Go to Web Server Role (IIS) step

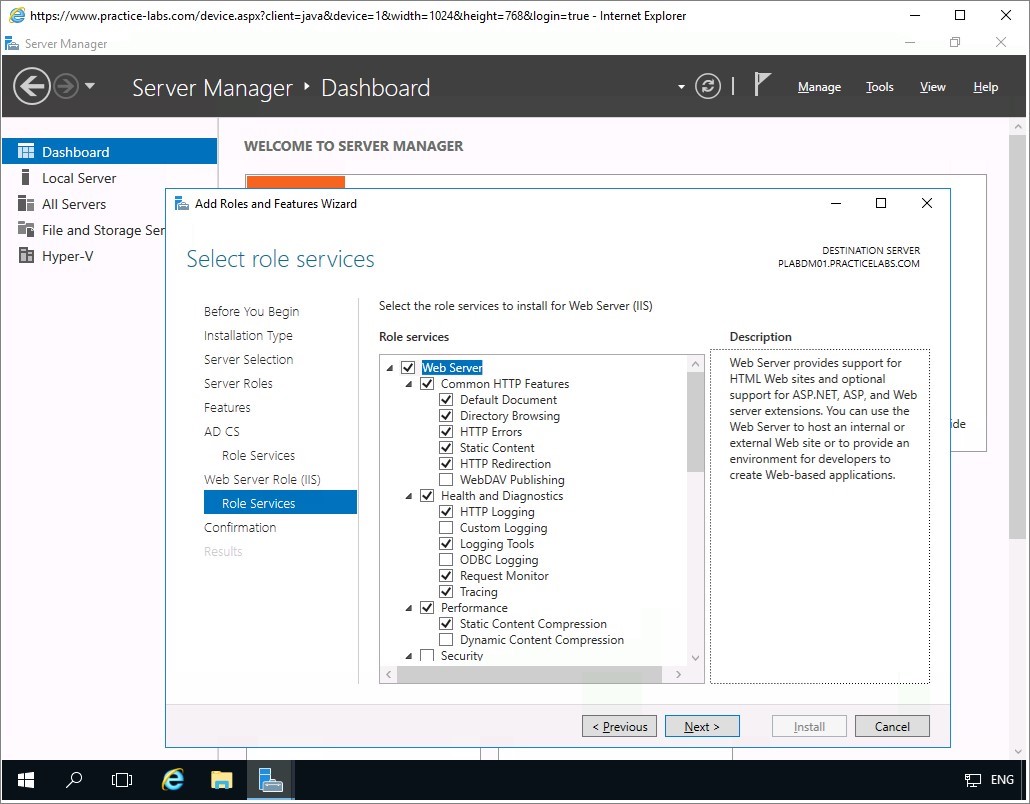262,480
